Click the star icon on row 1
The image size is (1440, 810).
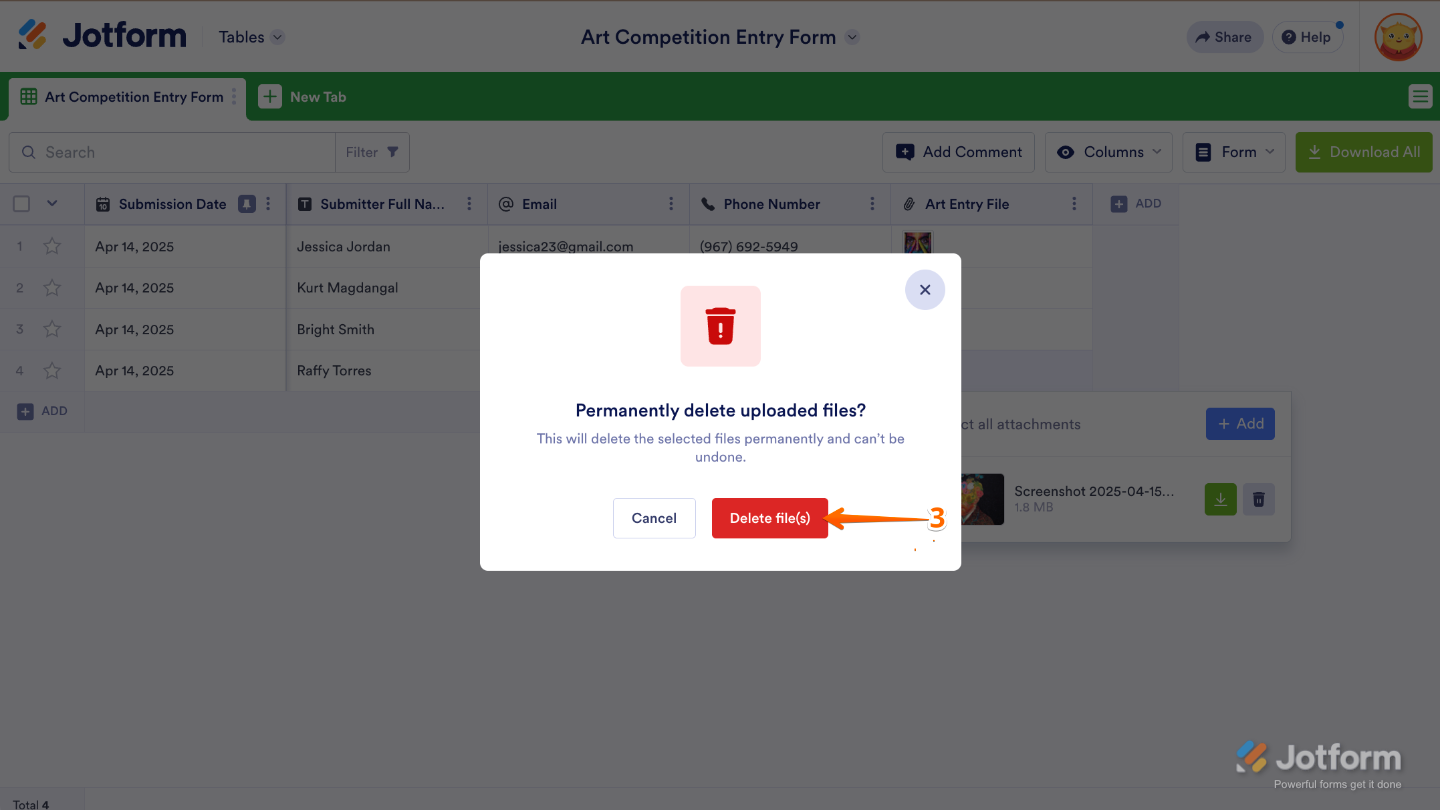pos(52,246)
